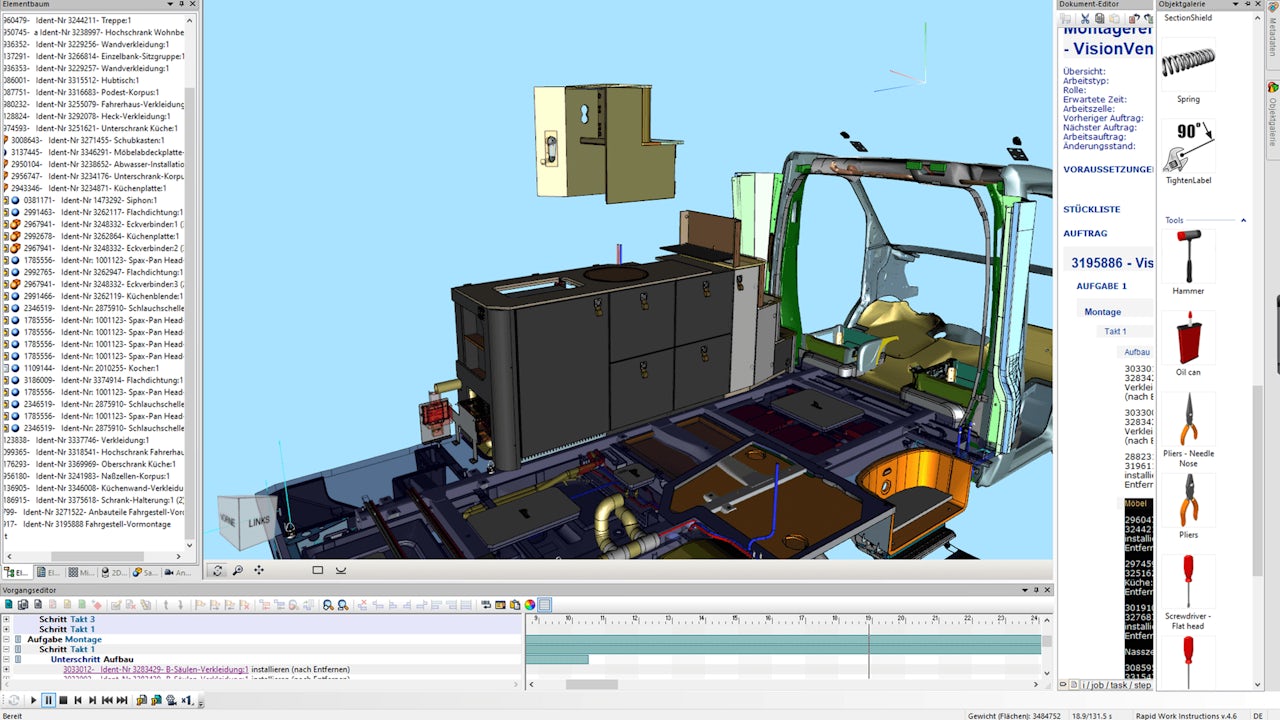Image resolution: width=1280 pixels, height=720 pixels.
Task: Activate the zoom magnifier in the viewport toolbar
Action: point(237,570)
